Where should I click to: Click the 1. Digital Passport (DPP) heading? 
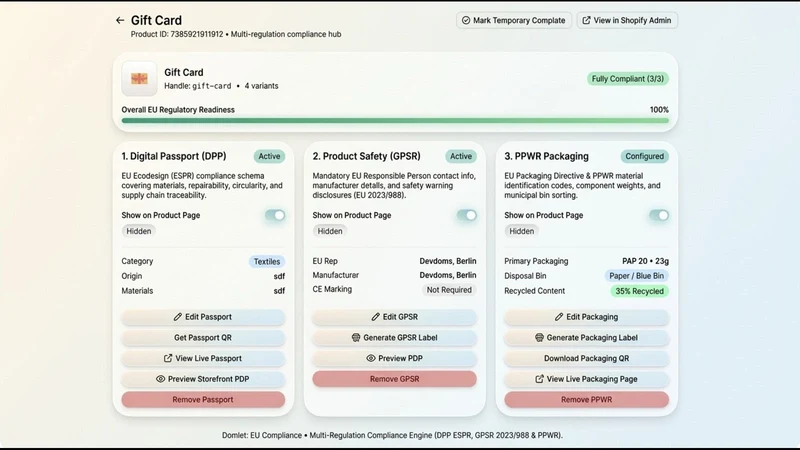[x=174, y=156]
